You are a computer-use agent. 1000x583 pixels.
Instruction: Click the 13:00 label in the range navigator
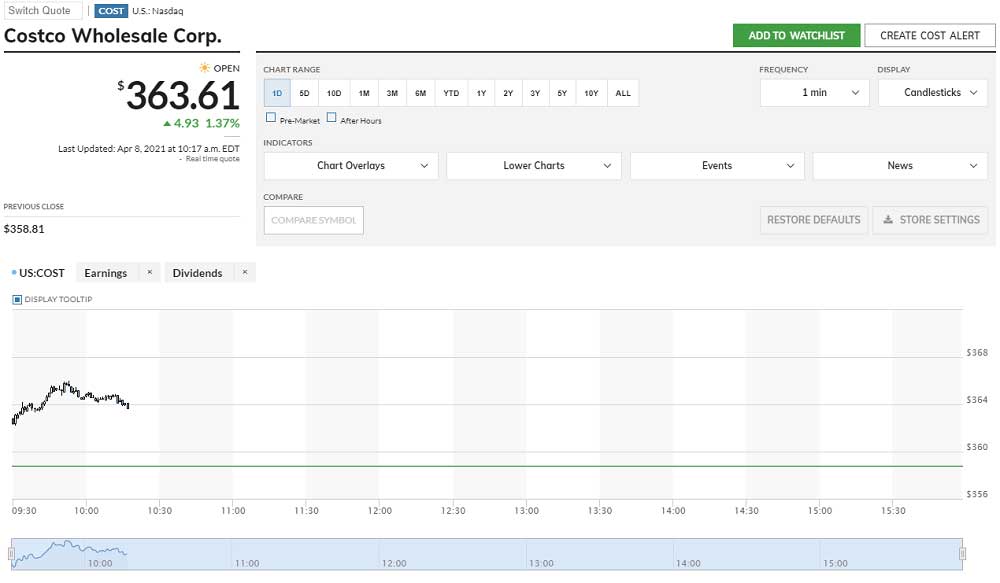[x=541, y=563]
